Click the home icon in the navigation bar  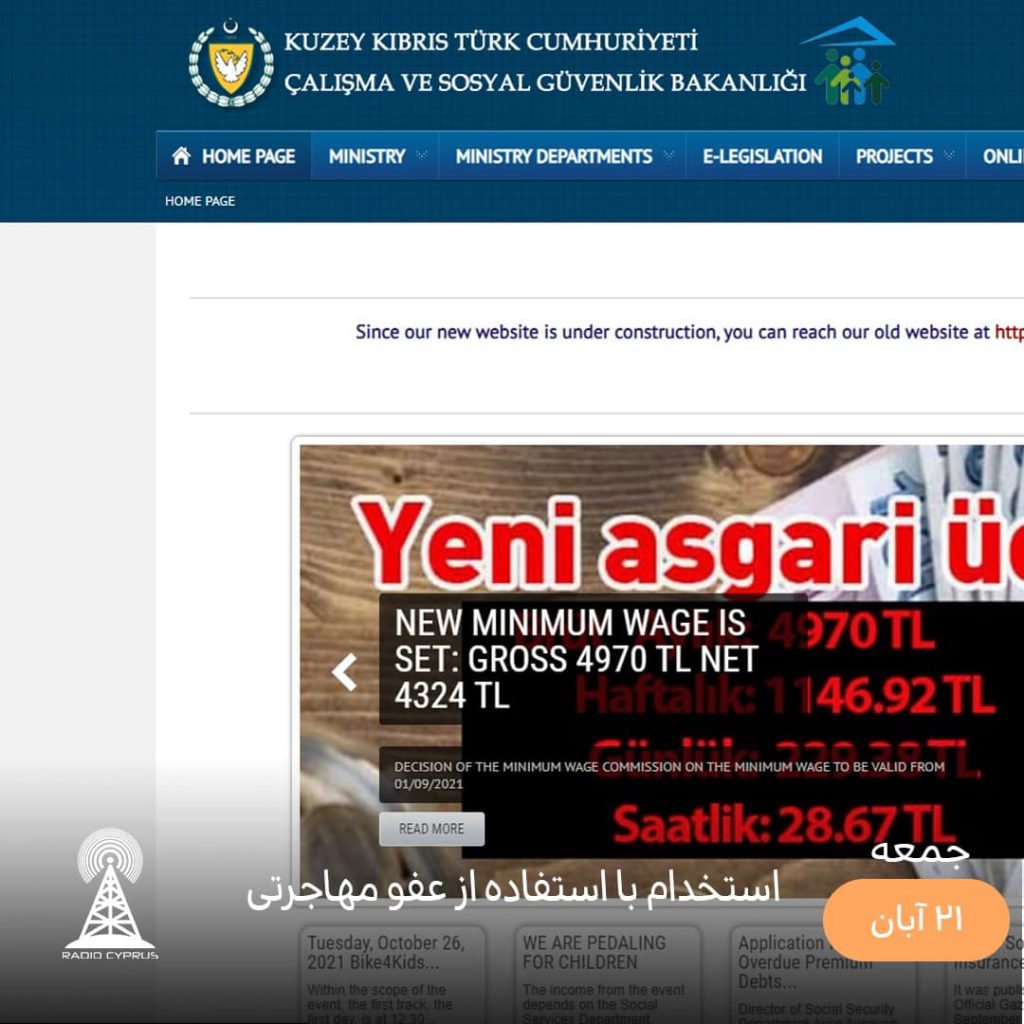click(181, 156)
